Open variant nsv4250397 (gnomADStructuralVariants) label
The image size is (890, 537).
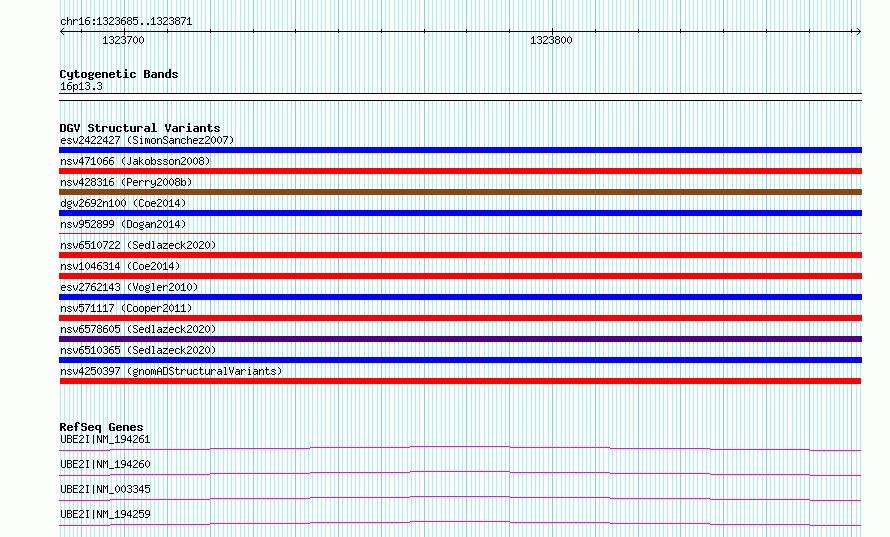pos(171,371)
